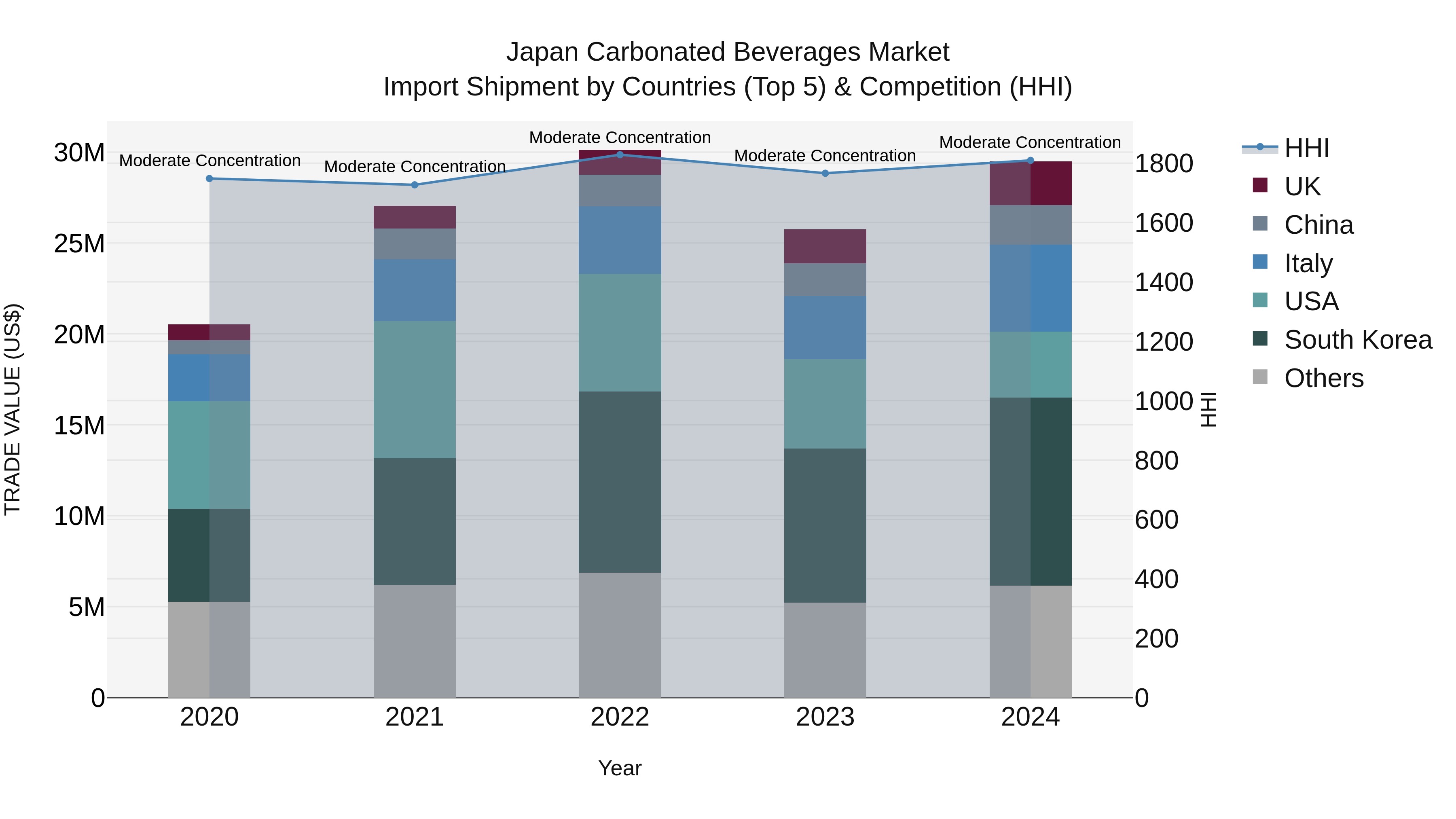Click the China segment in 2021 bar
Screen dimensions: 1456x819
[x=414, y=243]
